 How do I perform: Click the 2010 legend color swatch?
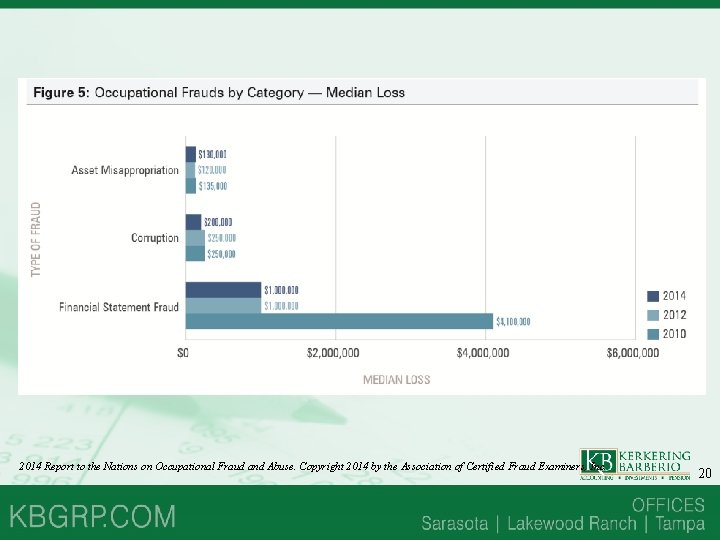coord(652,334)
